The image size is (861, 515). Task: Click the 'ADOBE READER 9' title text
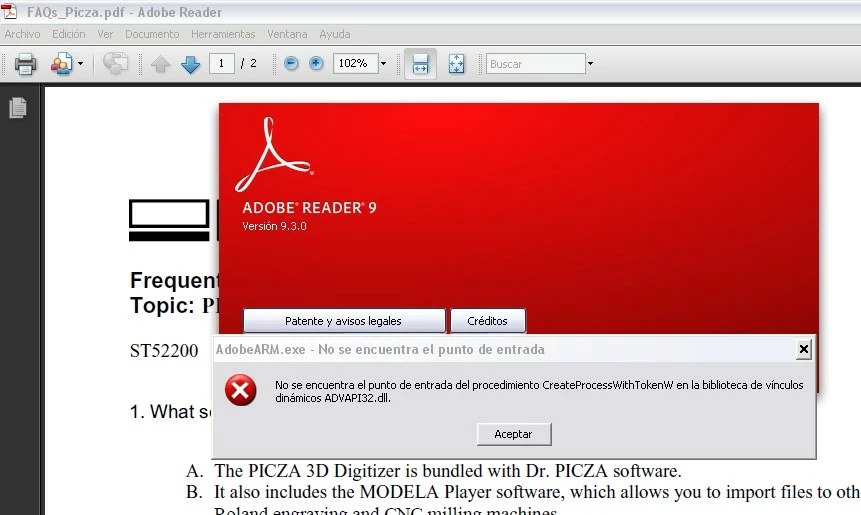[309, 208]
